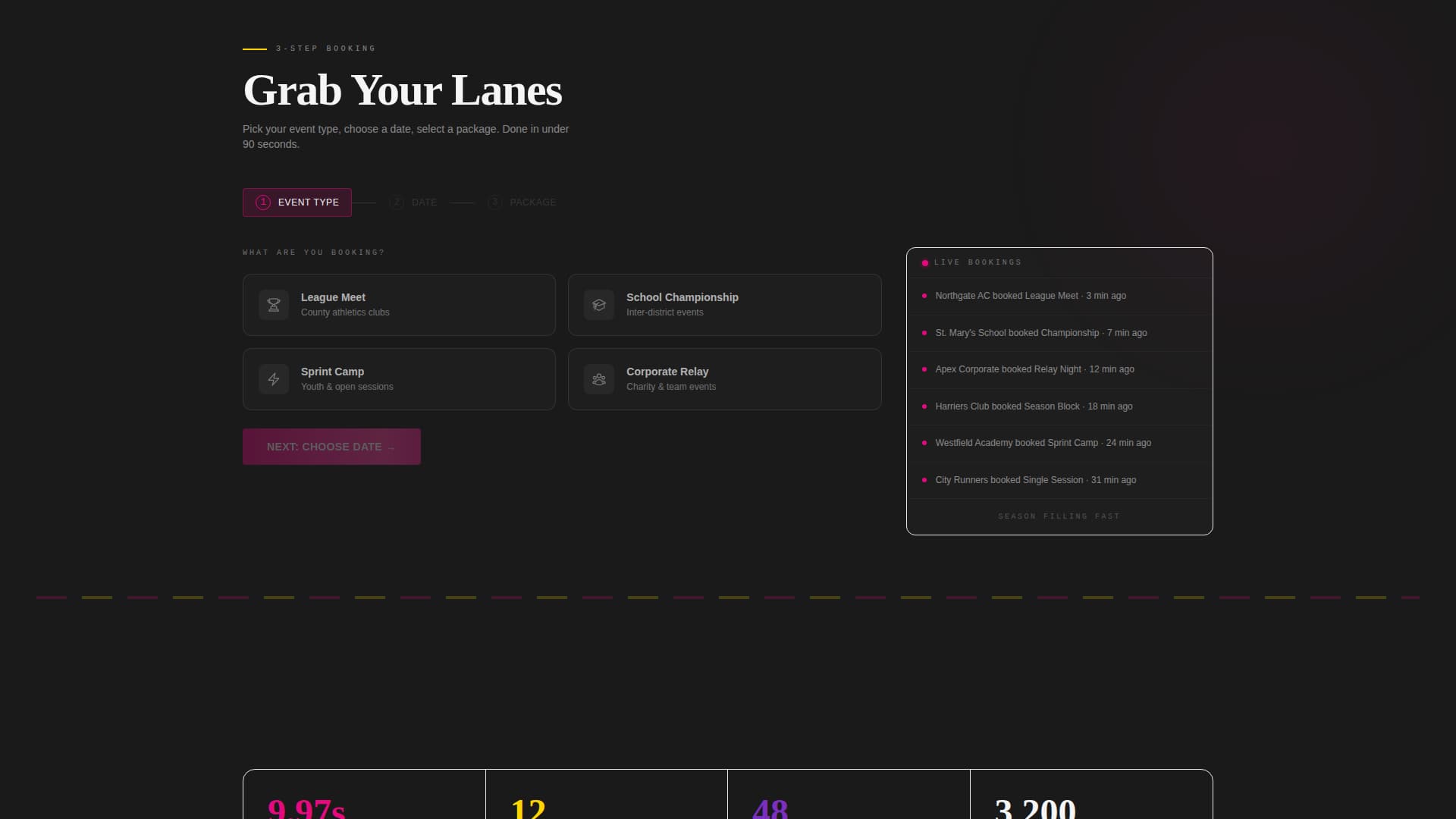Viewport: 1456px width, 819px height.
Task: Click the Live Bookings panel header
Action: (1059, 262)
